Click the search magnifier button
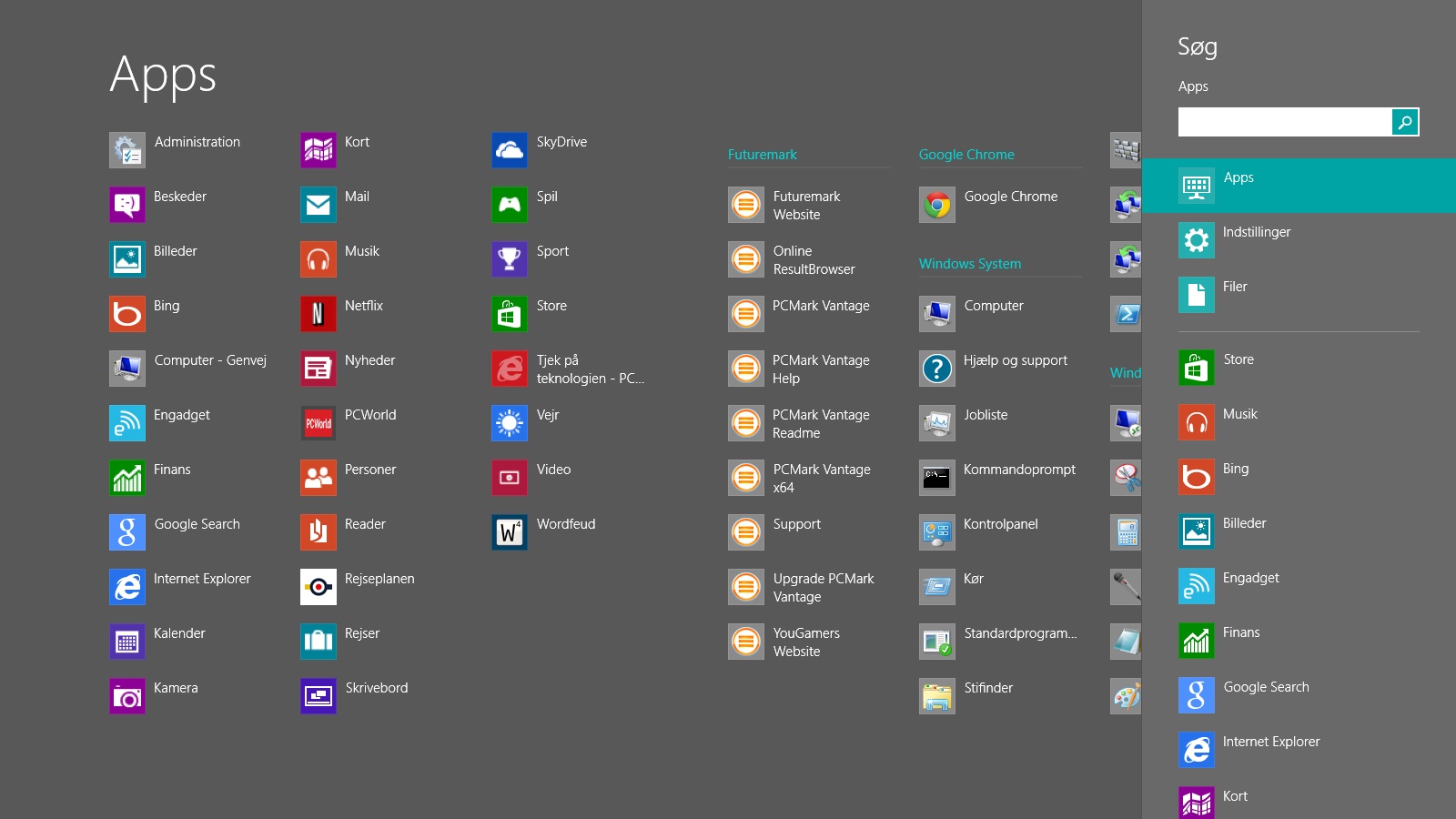The width and height of the screenshot is (1456, 819). (x=1405, y=122)
